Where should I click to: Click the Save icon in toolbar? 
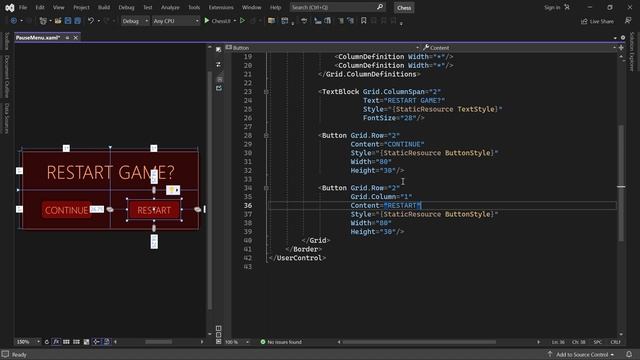[x=68, y=21]
